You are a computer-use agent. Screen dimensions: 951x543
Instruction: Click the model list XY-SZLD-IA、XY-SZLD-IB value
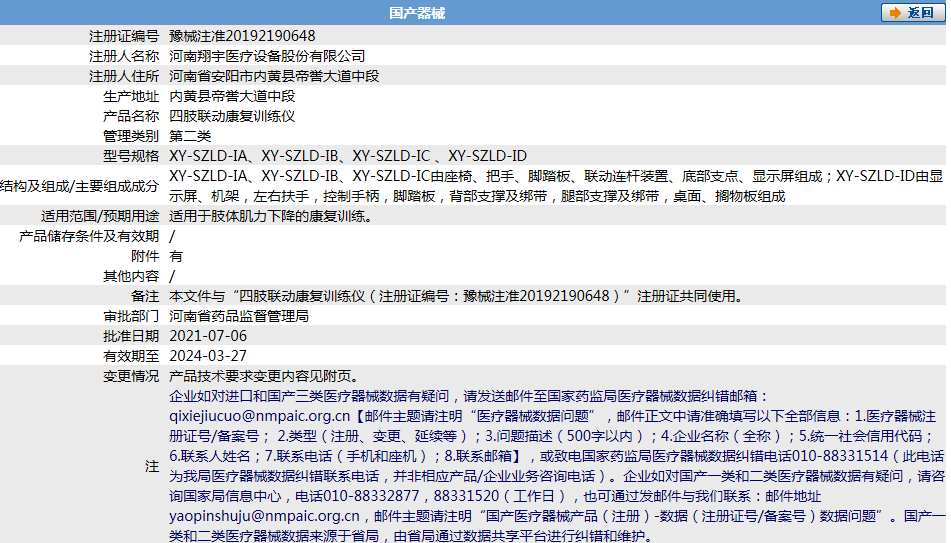click(348, 156)
